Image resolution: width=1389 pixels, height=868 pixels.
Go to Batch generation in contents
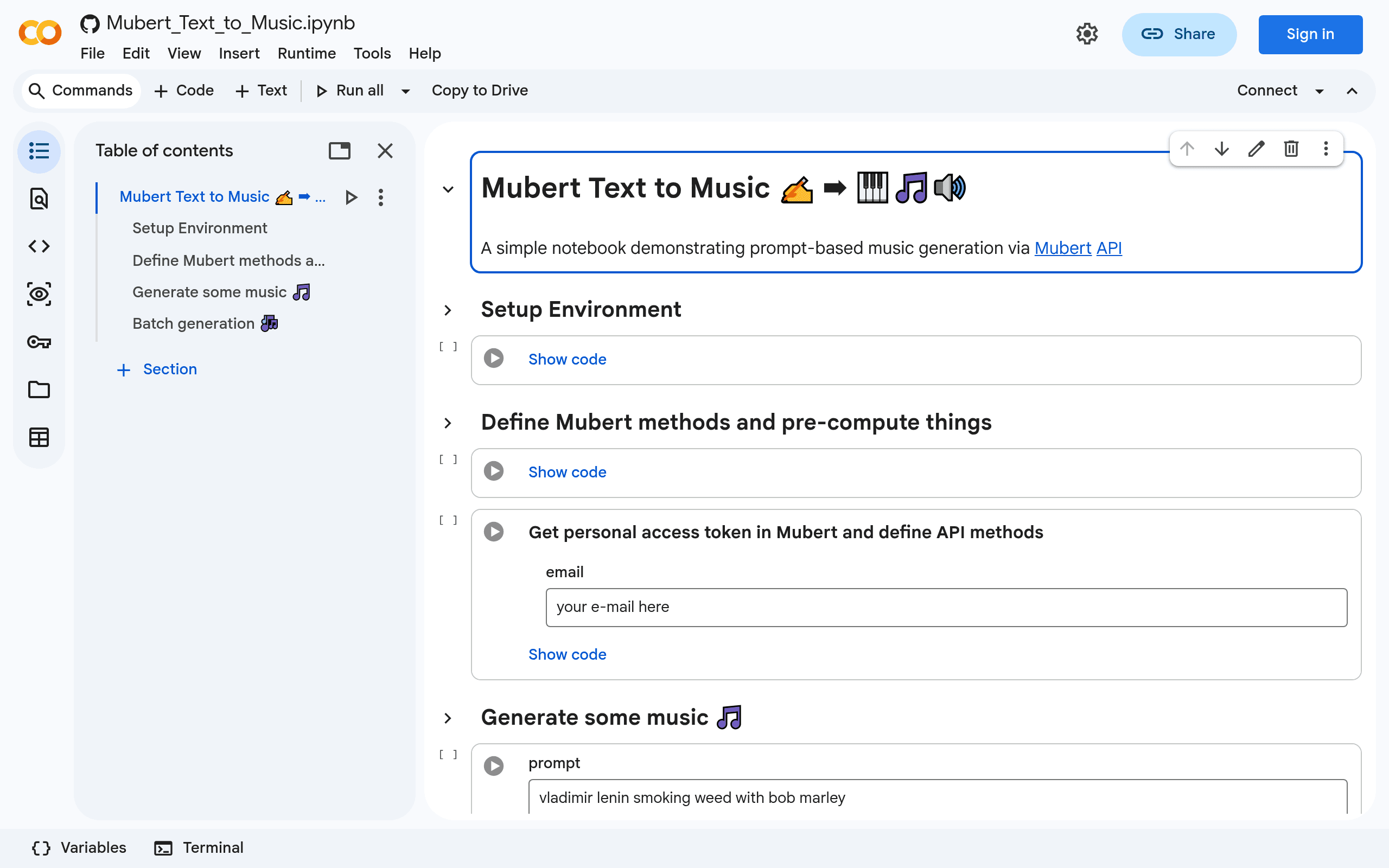pyautogui.click(x=205, y=324)
